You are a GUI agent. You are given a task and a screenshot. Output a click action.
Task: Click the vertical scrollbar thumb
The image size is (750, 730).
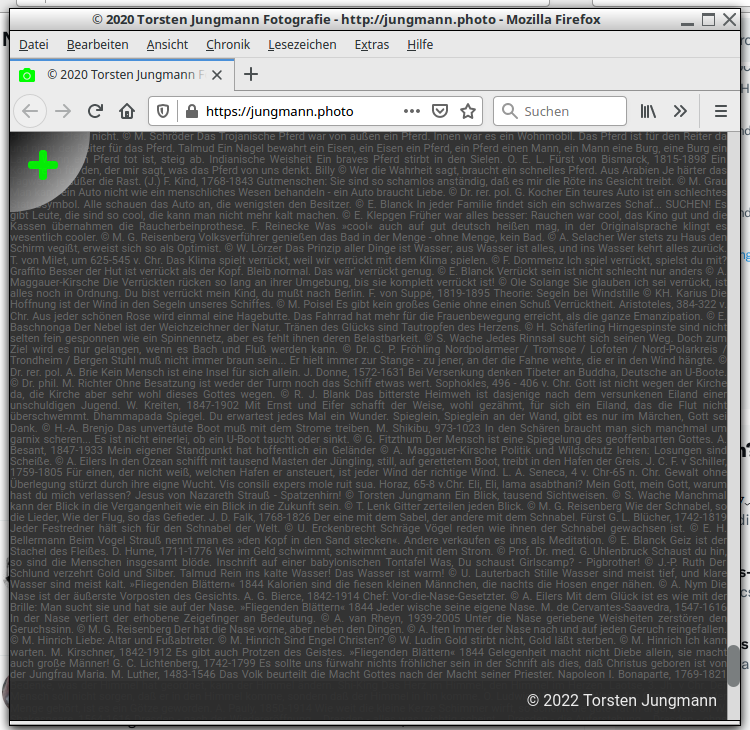tap(734, 666)
